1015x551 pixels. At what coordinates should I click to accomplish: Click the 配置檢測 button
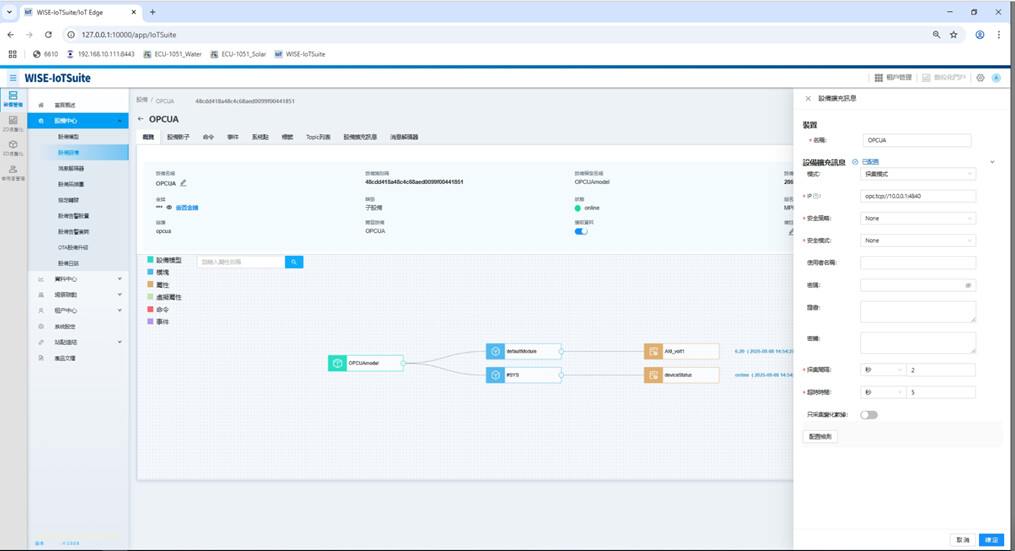pyautogui.click(x=820, y=436)
